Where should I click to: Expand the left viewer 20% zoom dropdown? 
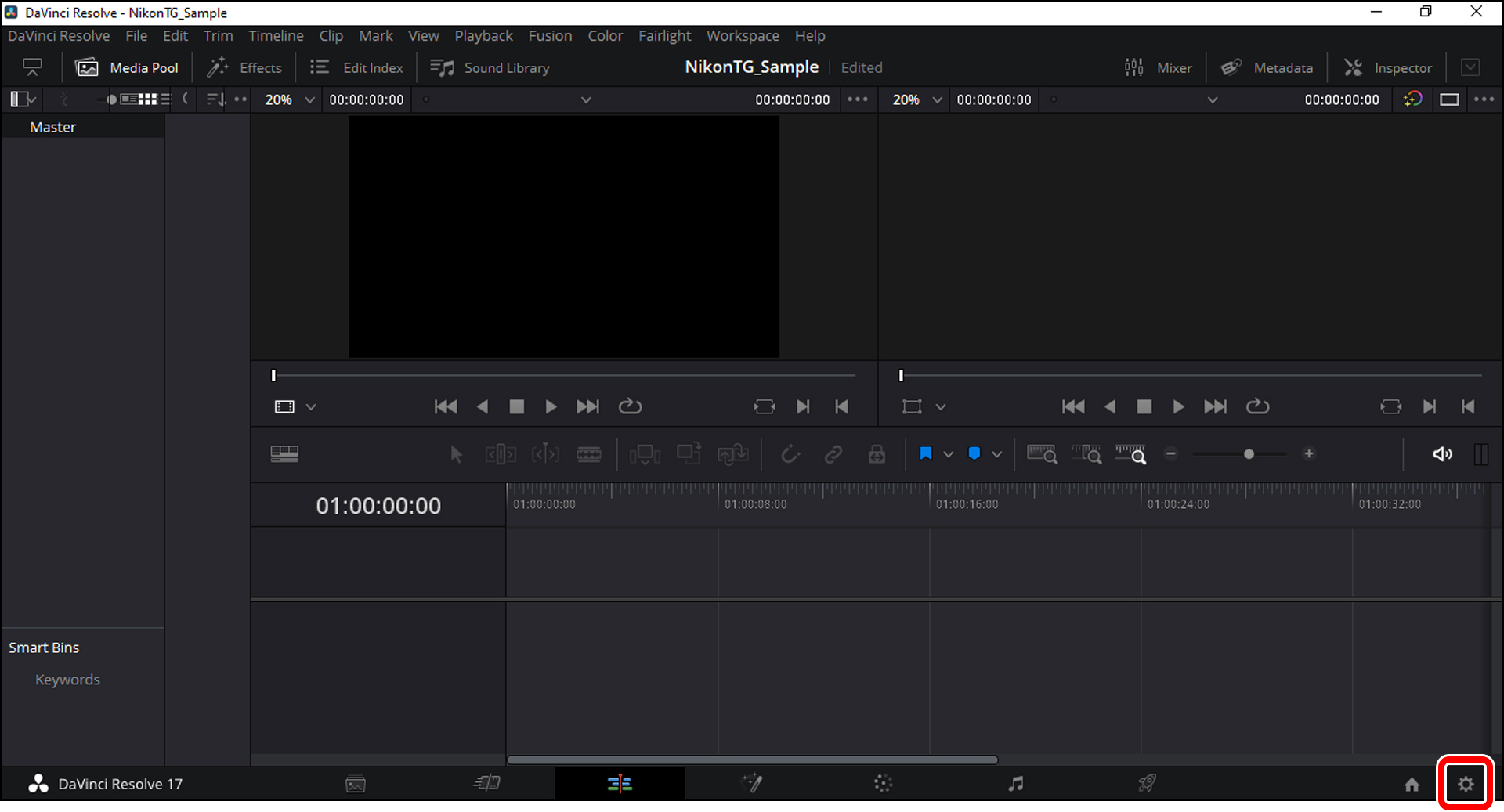point(309,99)
